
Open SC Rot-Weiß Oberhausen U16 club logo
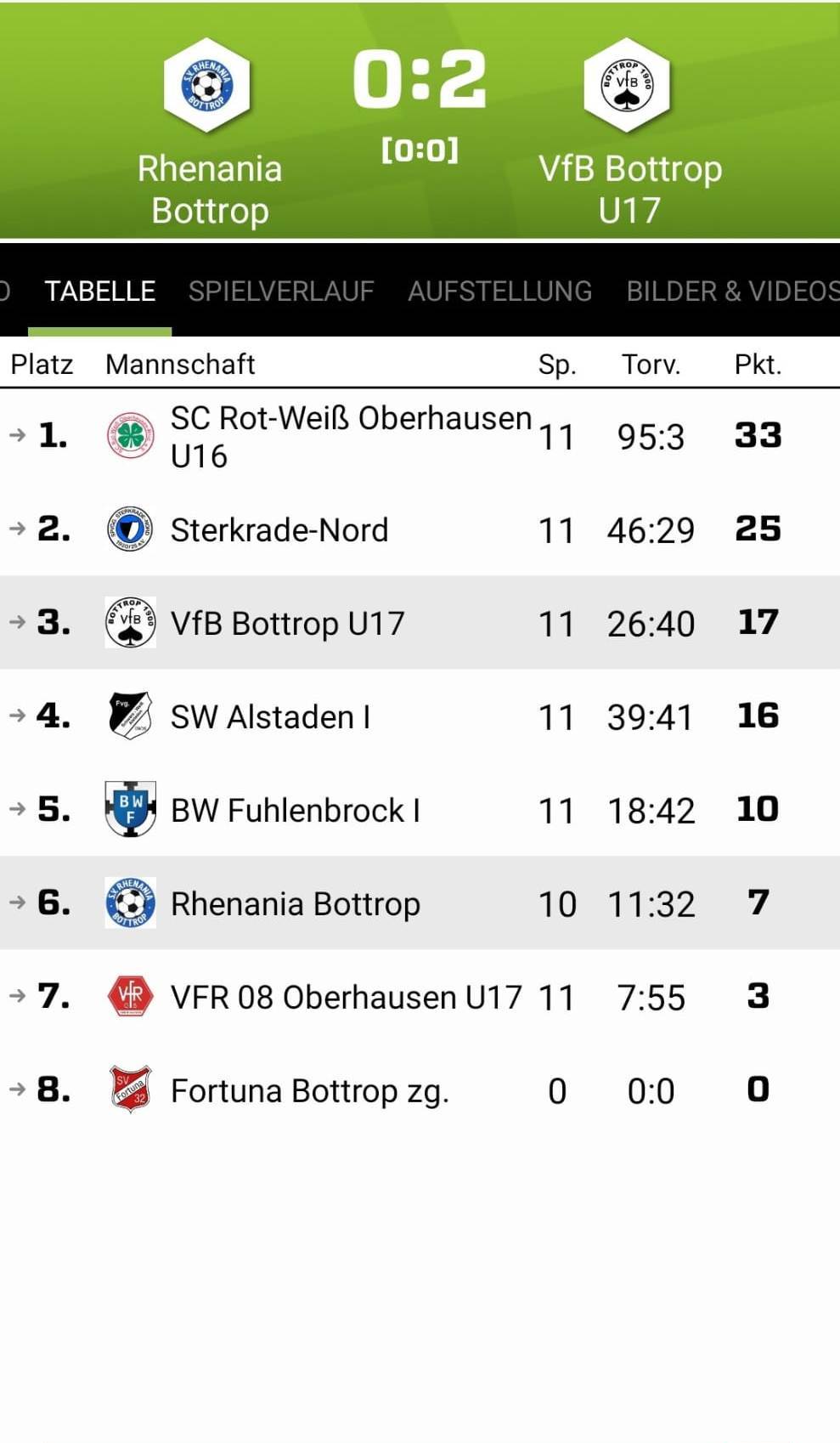[131, 436]
